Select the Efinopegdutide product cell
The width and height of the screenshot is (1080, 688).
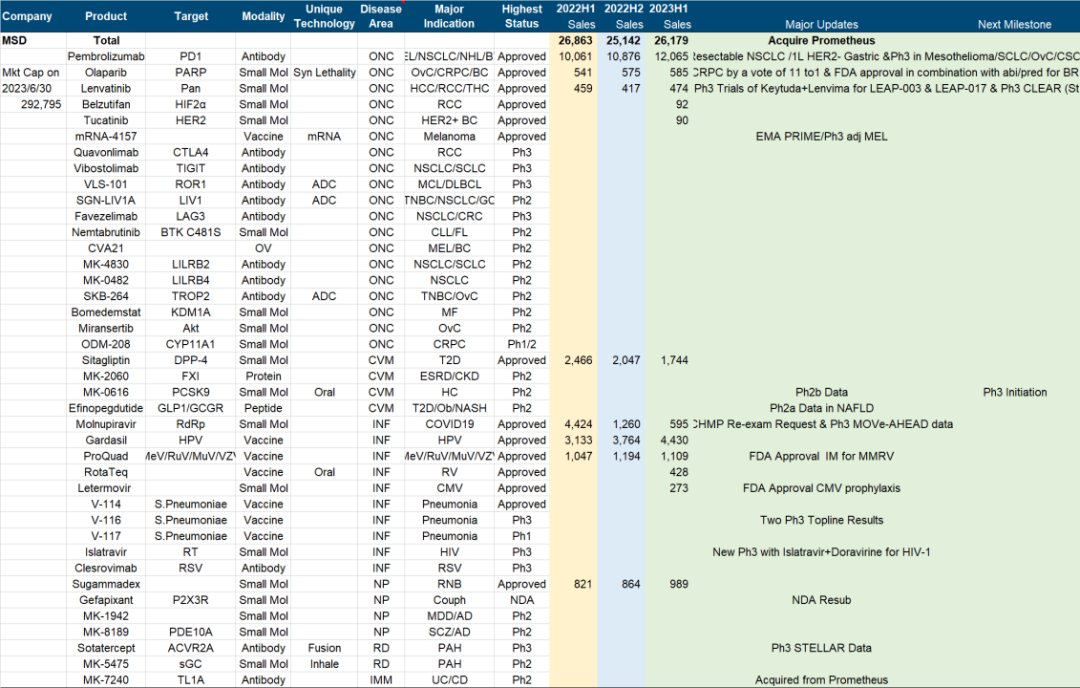(x=106, y=408)
